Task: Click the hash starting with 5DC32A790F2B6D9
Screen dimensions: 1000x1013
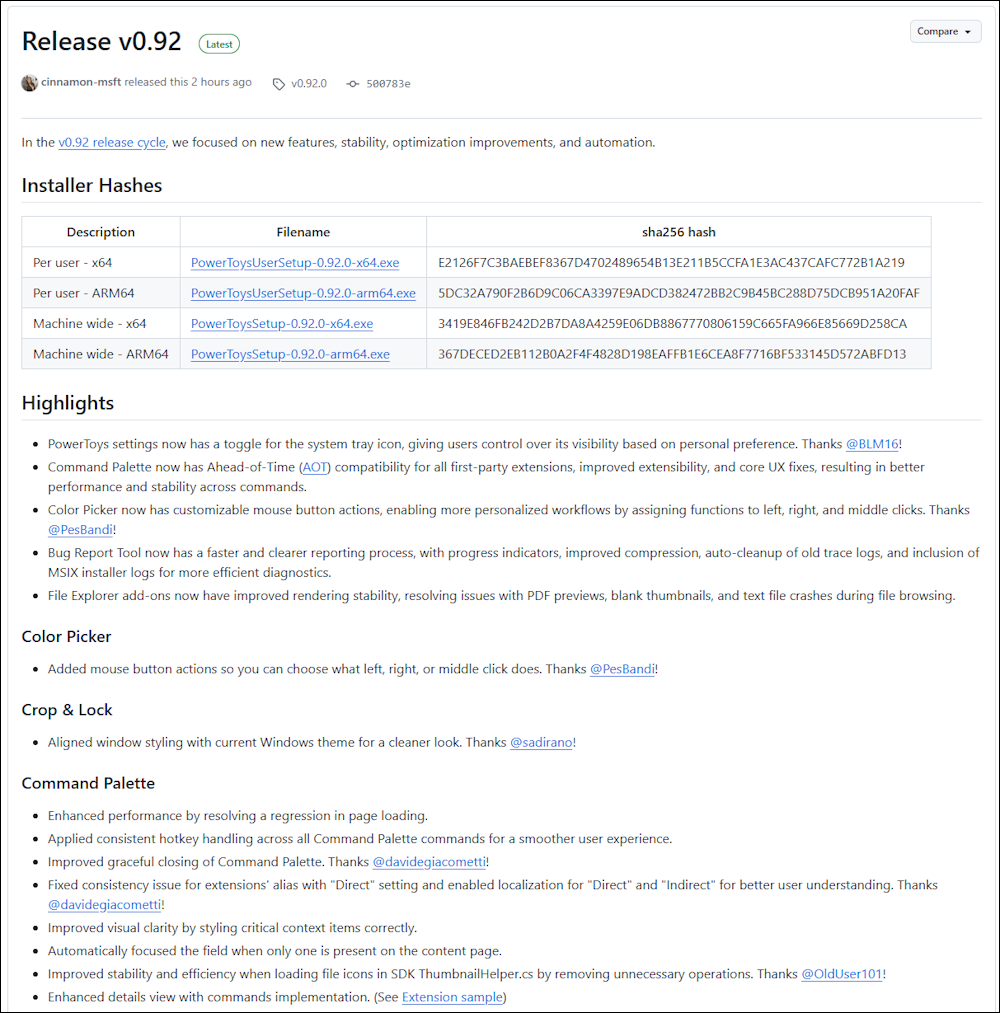Action: 678,293
